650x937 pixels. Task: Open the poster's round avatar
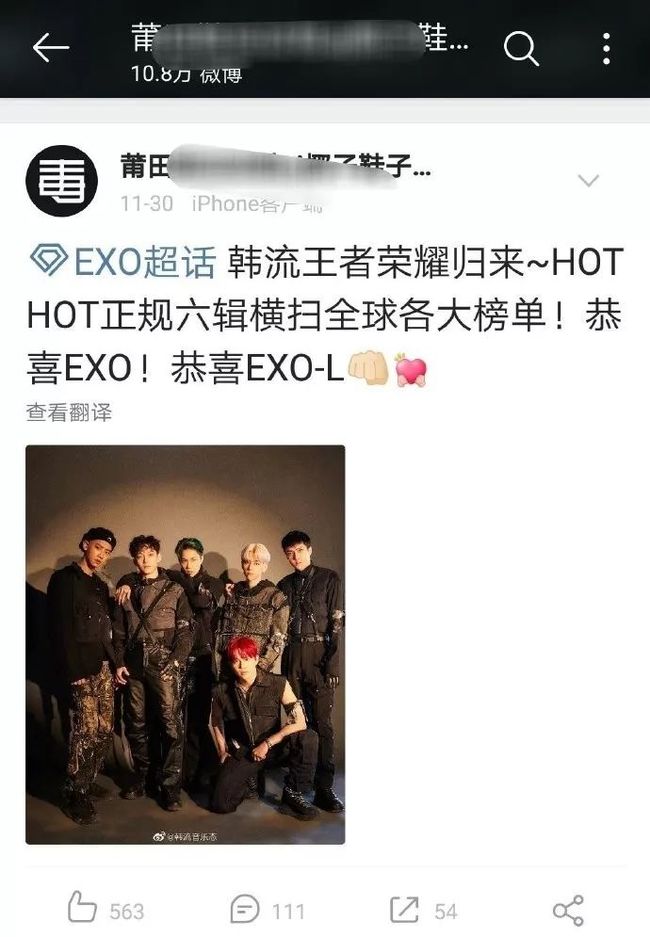point(62,180)
